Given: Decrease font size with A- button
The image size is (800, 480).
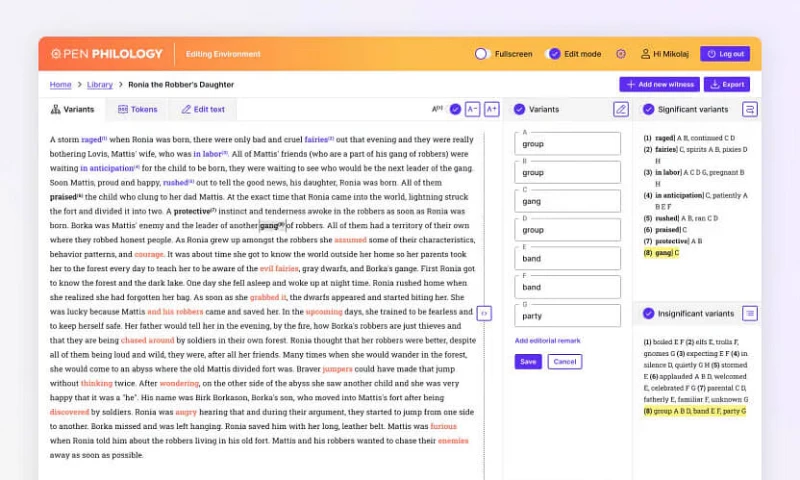Looking at the screenshot, I should pyautogui.click(x=472, y=109).
